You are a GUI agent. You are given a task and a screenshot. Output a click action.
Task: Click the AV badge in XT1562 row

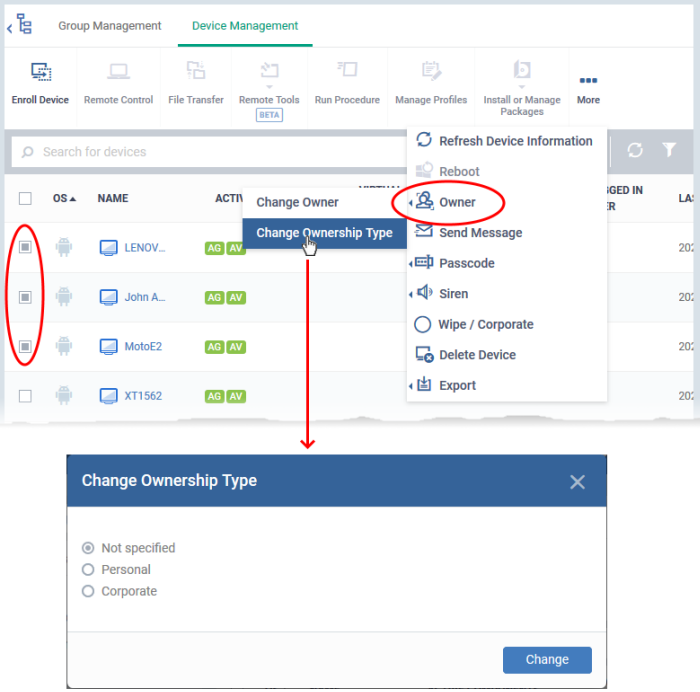tap(236, 396)
